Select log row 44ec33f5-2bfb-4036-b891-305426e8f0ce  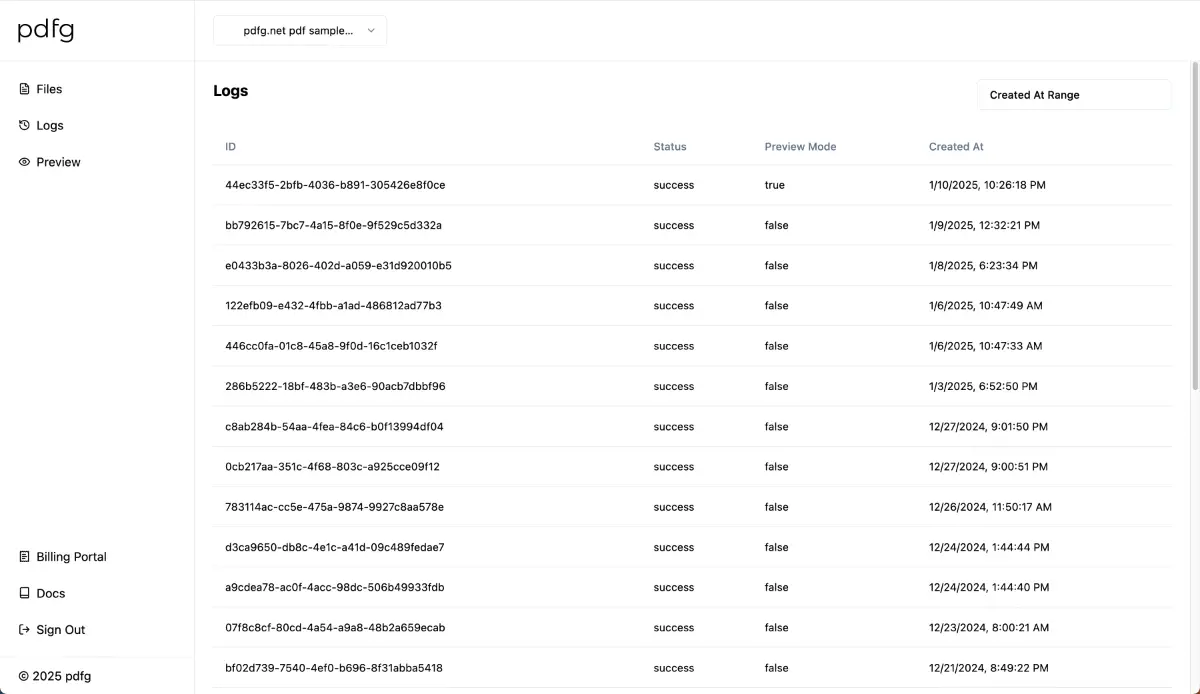pos(335,185)
